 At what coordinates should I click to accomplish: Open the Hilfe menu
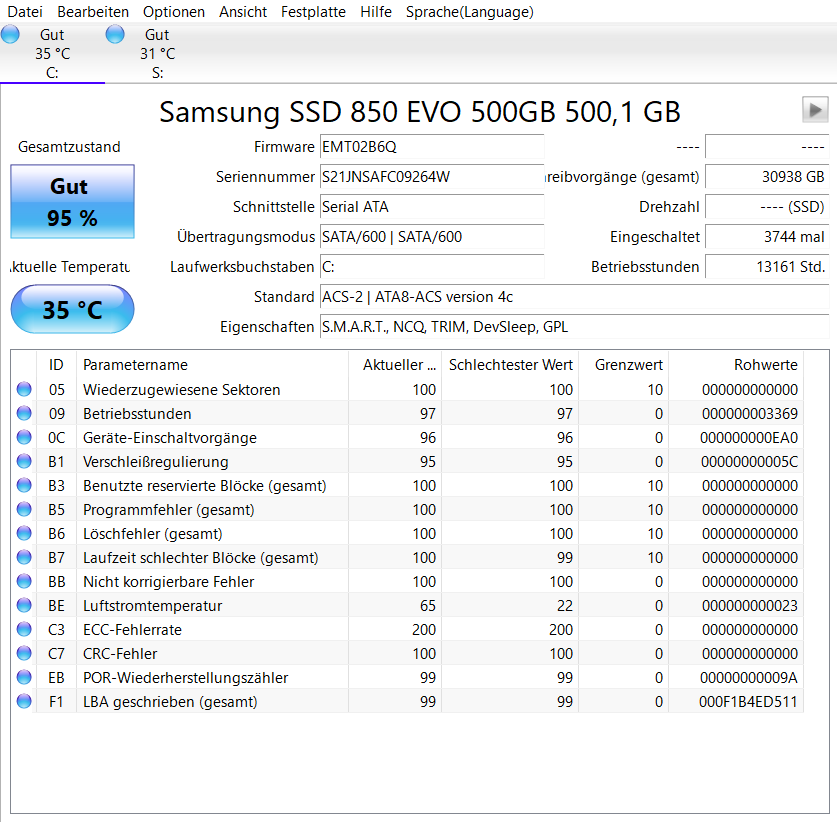coord(376,12)
